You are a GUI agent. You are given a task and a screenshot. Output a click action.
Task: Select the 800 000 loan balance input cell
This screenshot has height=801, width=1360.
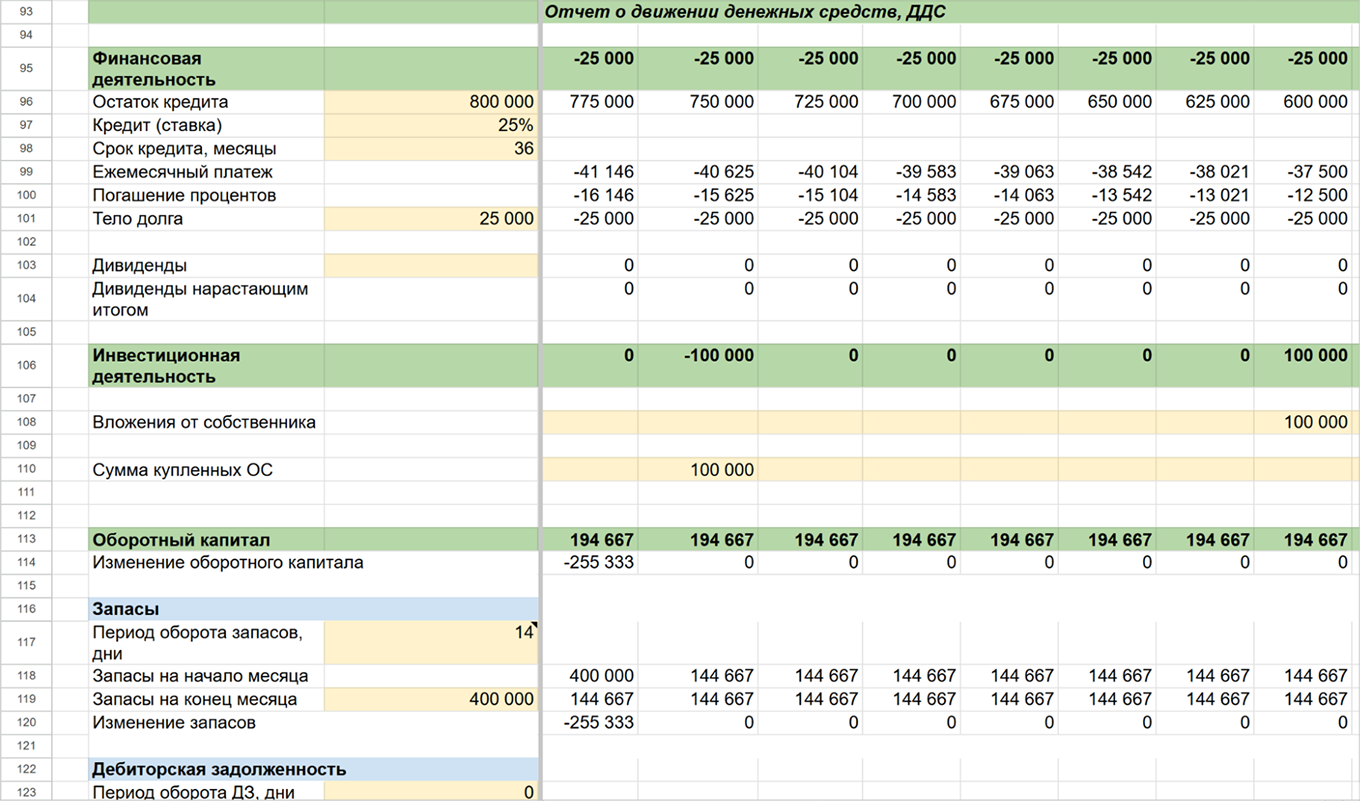click(x=431, y=102)
